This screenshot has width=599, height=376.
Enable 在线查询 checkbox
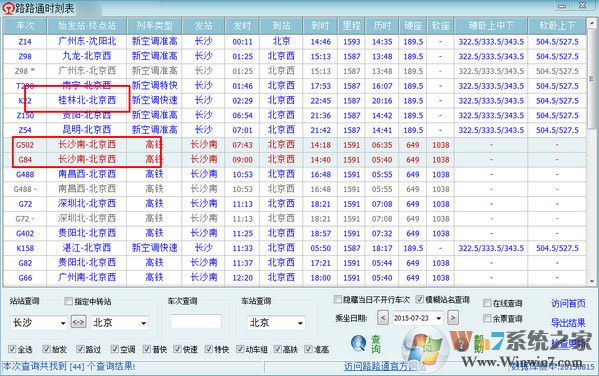(487, 303)
